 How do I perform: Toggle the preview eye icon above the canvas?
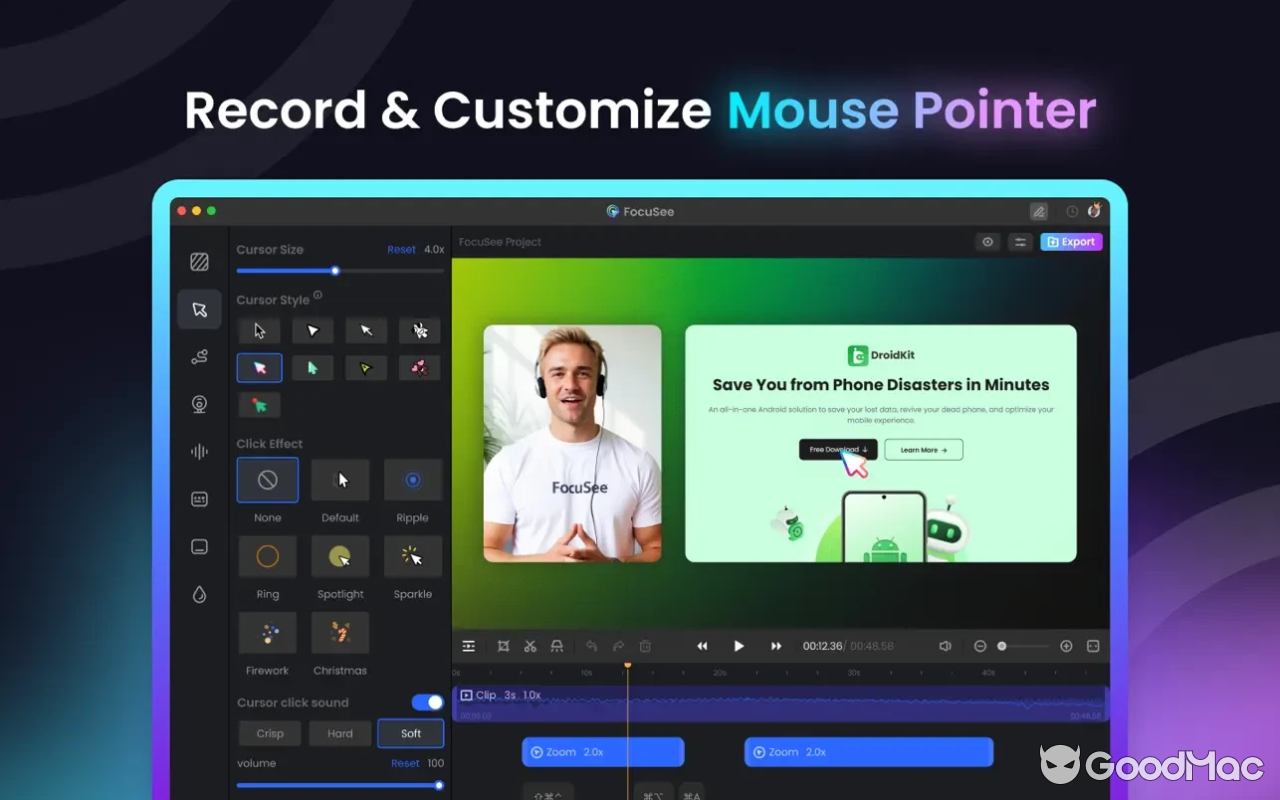click(987, 241)
